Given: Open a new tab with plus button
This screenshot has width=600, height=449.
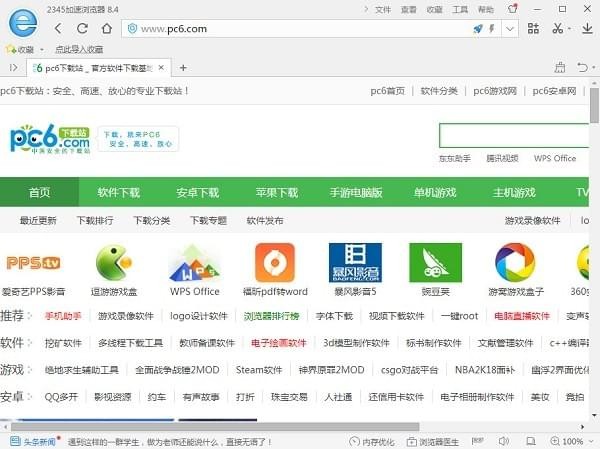Looking at the screenshot, I should point(183,68).
